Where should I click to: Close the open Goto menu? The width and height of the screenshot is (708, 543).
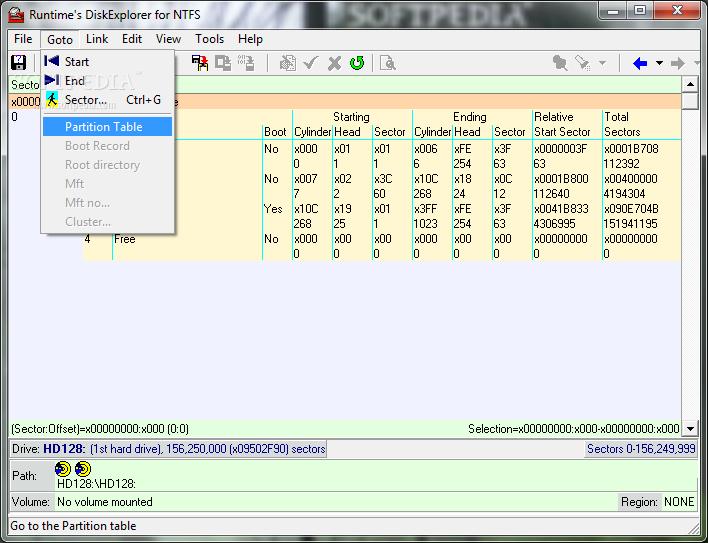(x=60, y=40)
